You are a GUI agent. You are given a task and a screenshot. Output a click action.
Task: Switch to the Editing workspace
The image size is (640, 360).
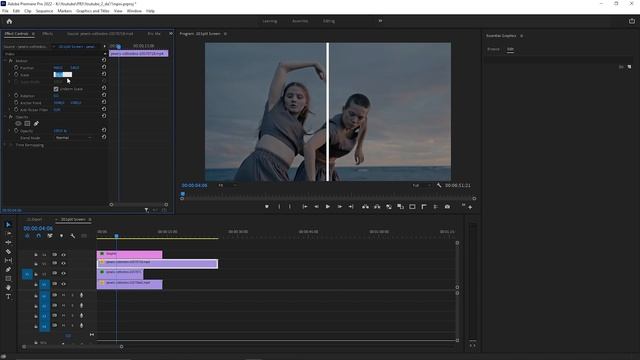click(x=329, y=21)
